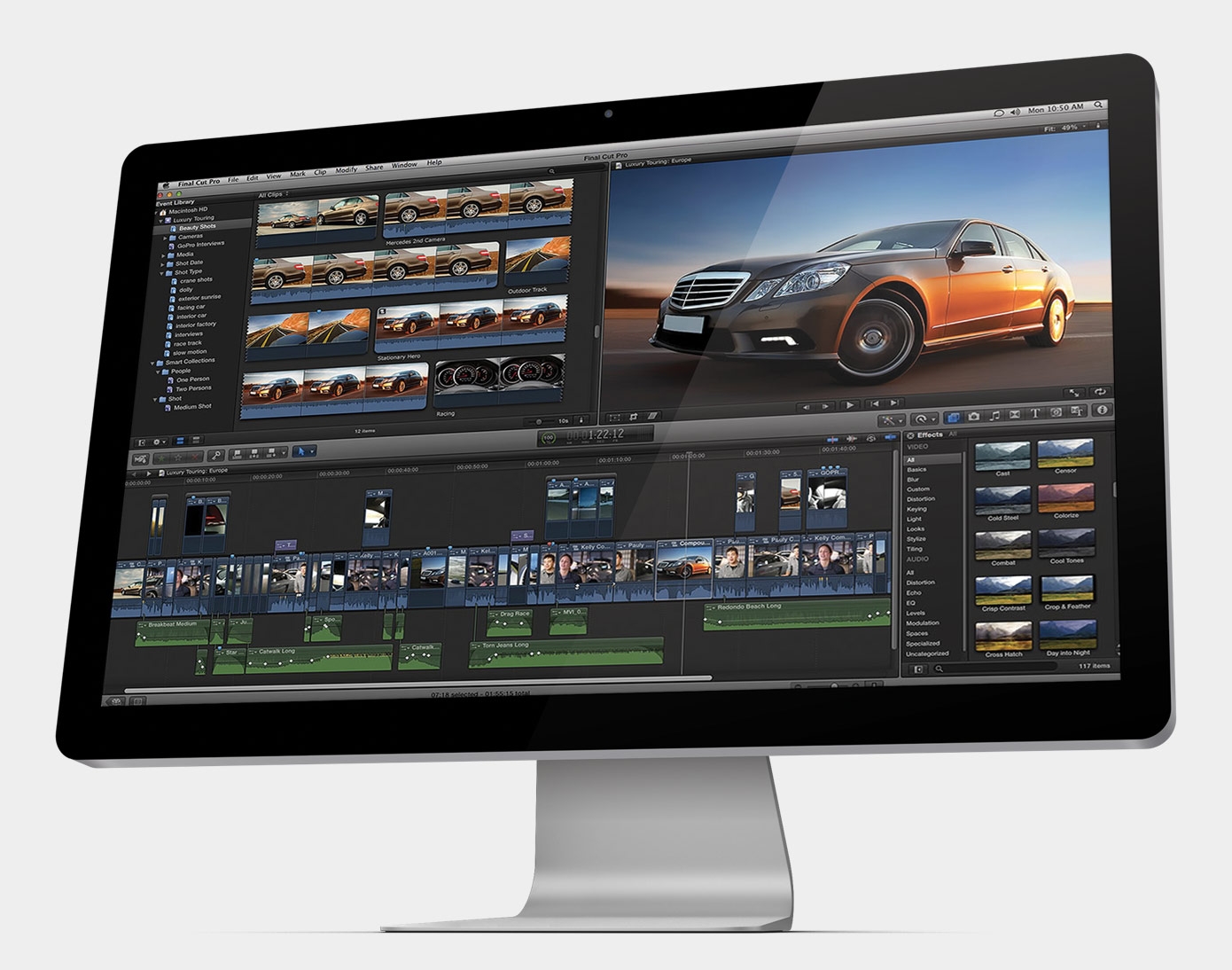Toggle timeline snapping icon

click(891, 437)
